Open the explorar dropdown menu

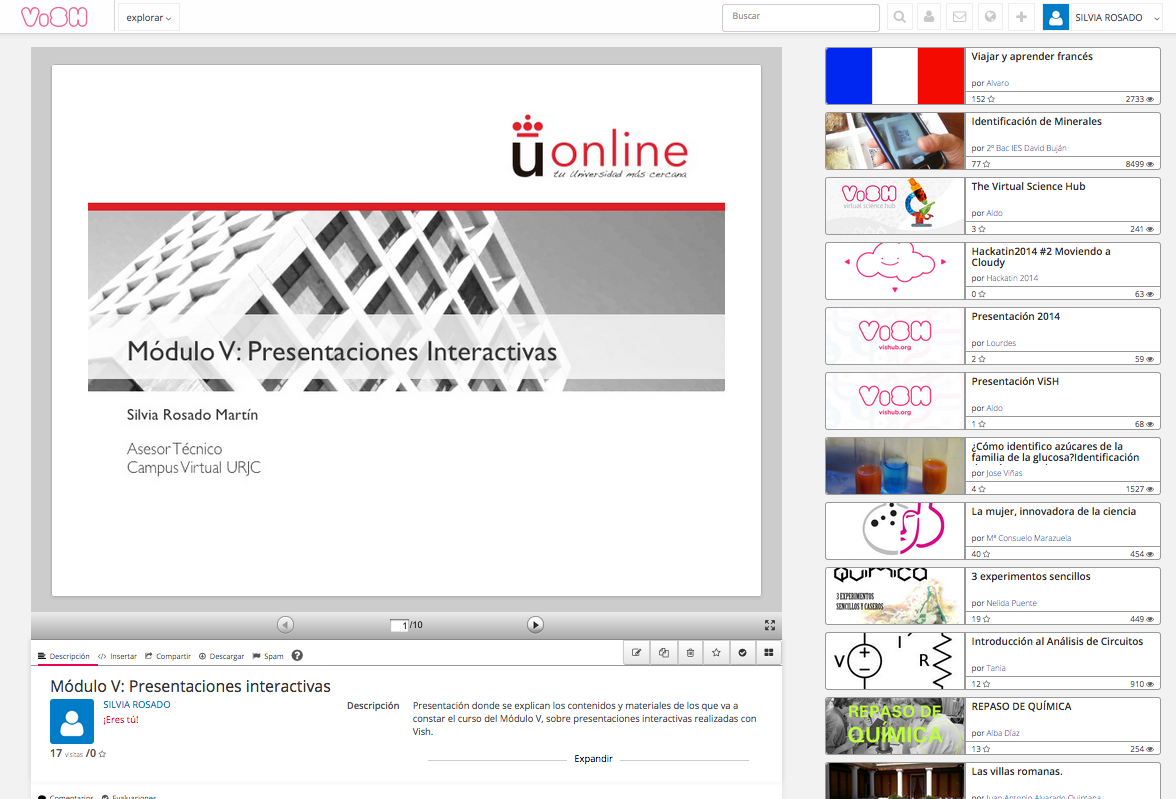[149, 17]
